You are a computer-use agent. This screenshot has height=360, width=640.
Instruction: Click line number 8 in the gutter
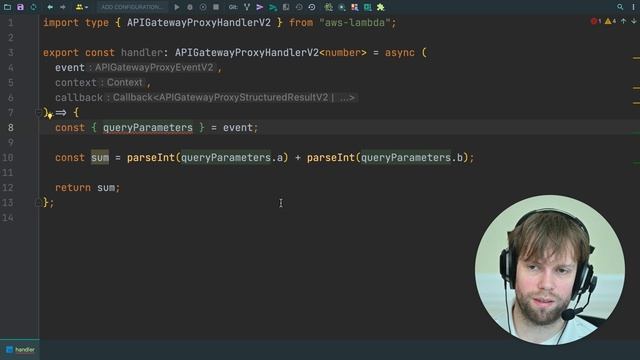pyautogui.click(x=11, y=128)
